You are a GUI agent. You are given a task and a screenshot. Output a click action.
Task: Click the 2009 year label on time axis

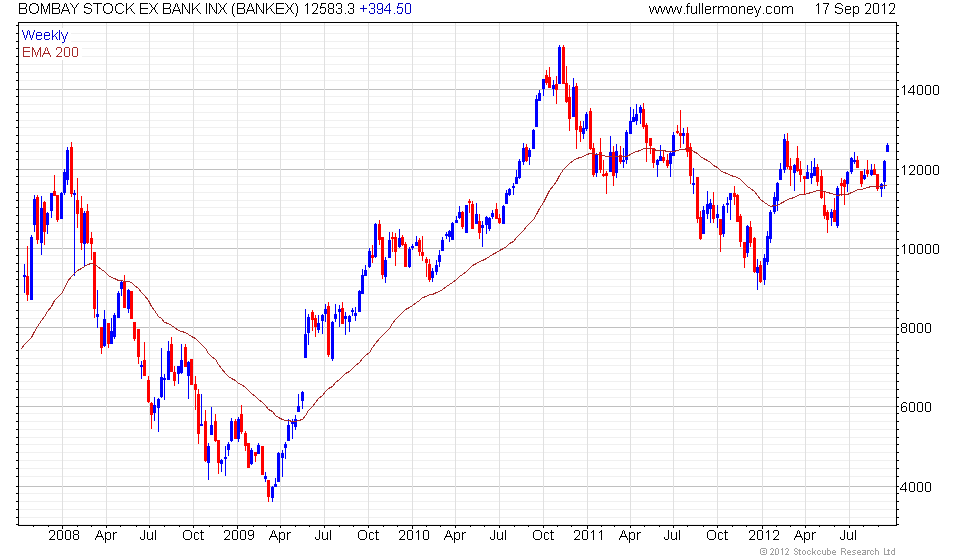point(239,536)
